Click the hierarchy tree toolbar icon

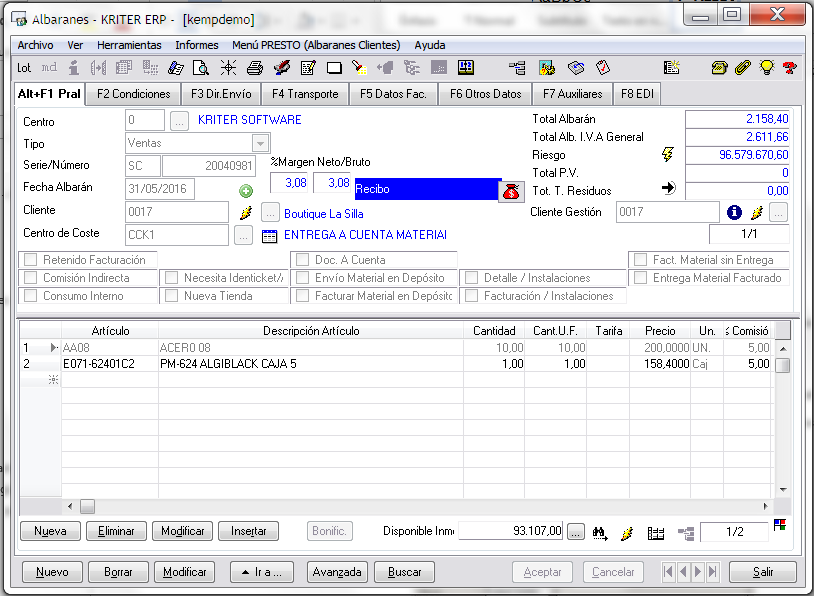(x=517, y=67)
